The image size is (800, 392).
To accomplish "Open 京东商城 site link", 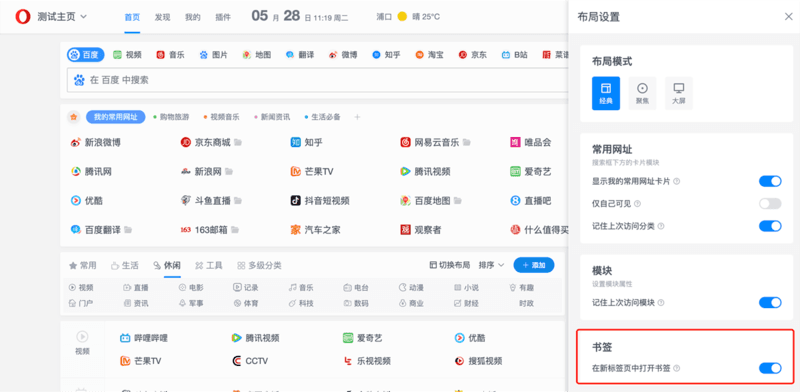I will tap(206, 142).
